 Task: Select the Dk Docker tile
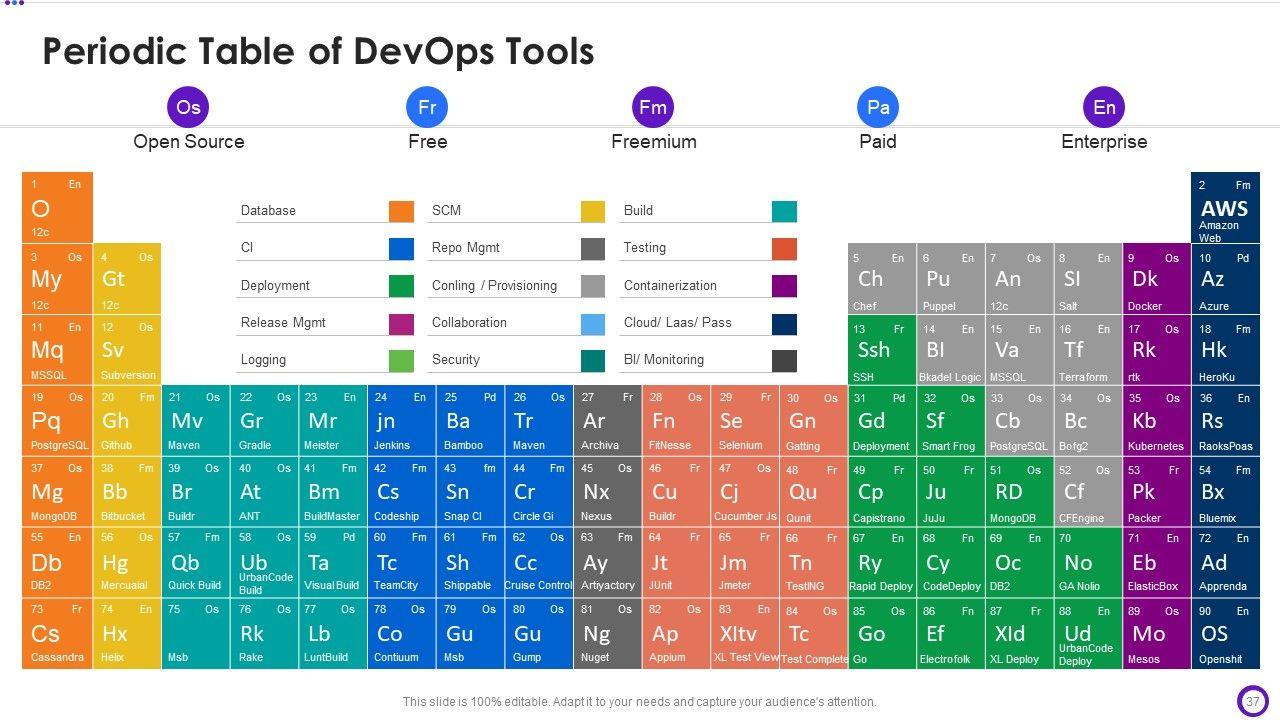pyautogui.click(x=1156, y=279)
